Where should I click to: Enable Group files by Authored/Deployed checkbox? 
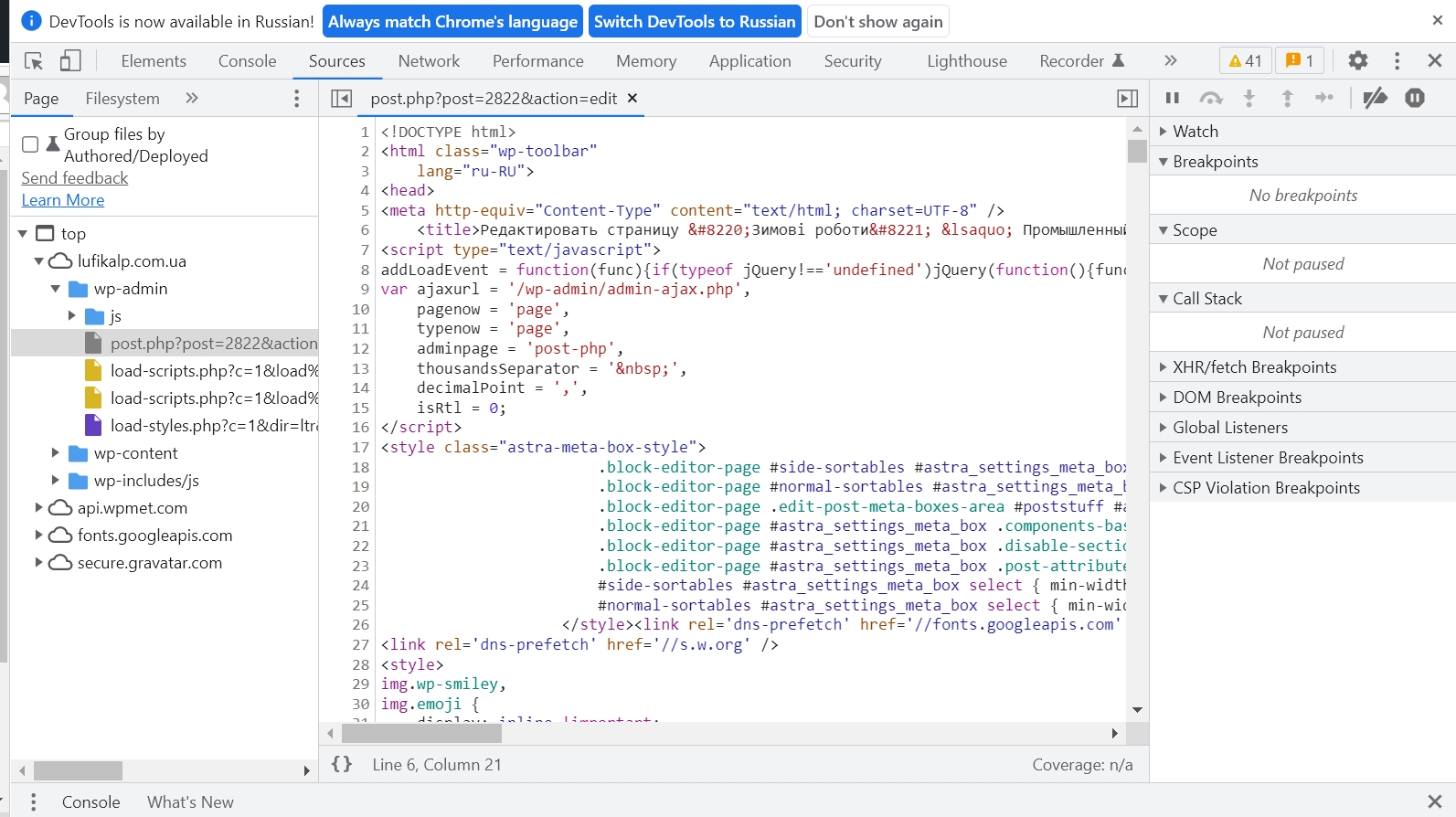pos(30,144)
